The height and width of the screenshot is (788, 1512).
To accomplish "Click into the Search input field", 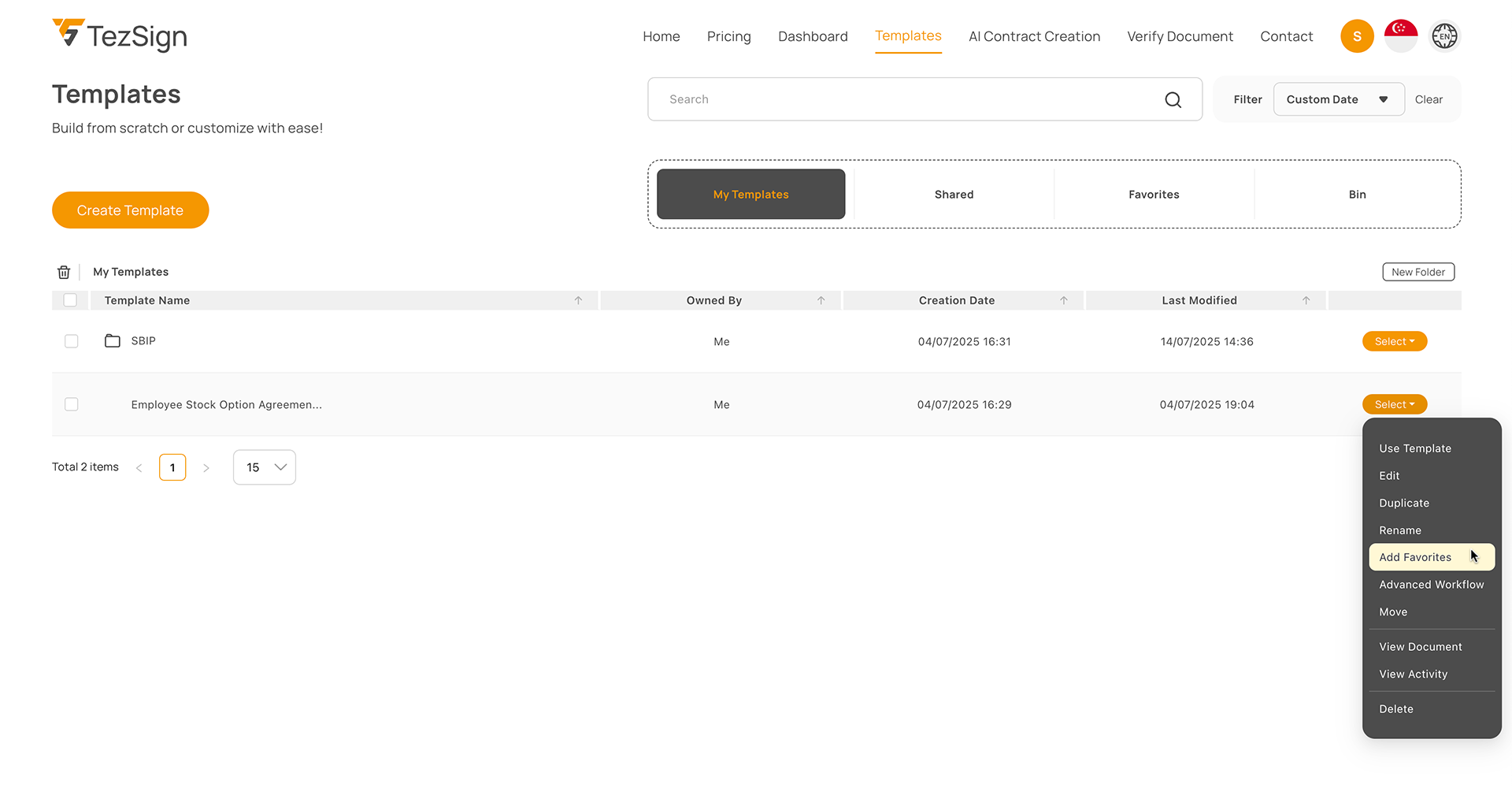I will click(x=906, y=99).
